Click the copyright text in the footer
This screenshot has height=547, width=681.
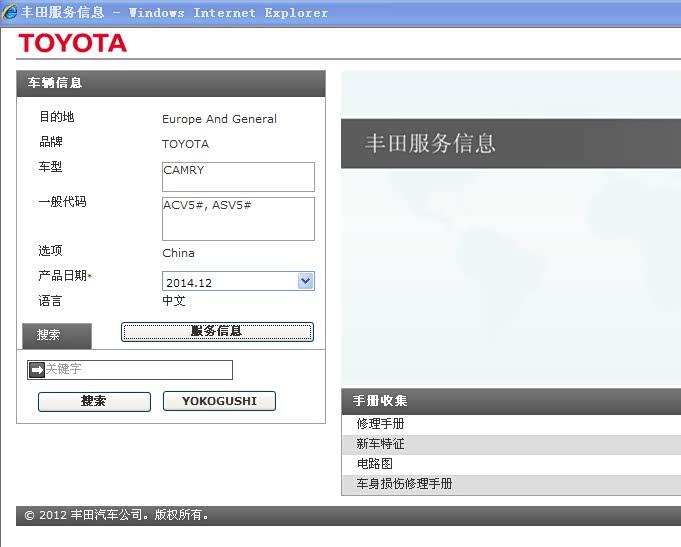[x=117, y=515]
